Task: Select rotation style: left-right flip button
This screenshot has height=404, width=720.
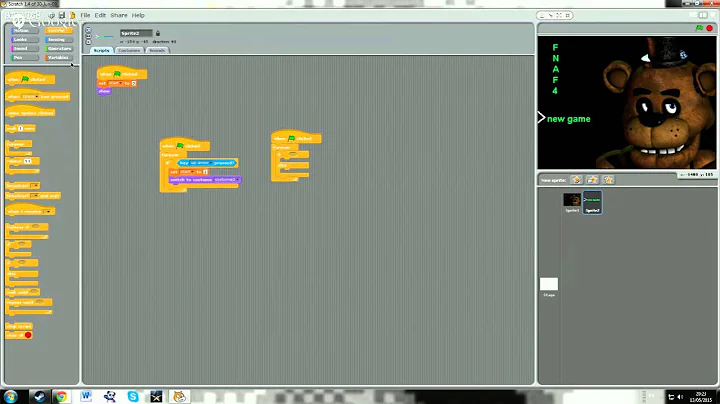Action: click(x=89, y=36)
